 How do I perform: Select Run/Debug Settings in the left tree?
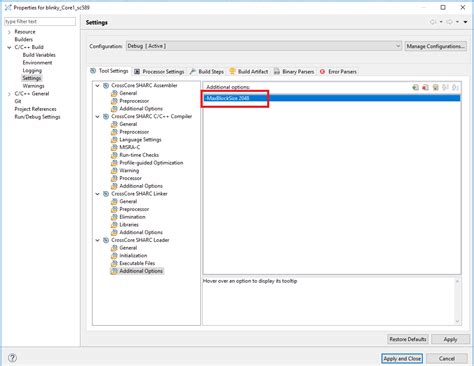(x=37, y=117)
